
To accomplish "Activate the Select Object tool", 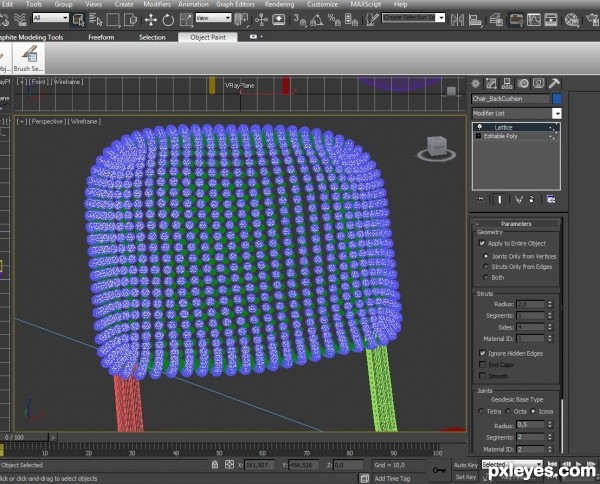I will [x=78, y=20].
